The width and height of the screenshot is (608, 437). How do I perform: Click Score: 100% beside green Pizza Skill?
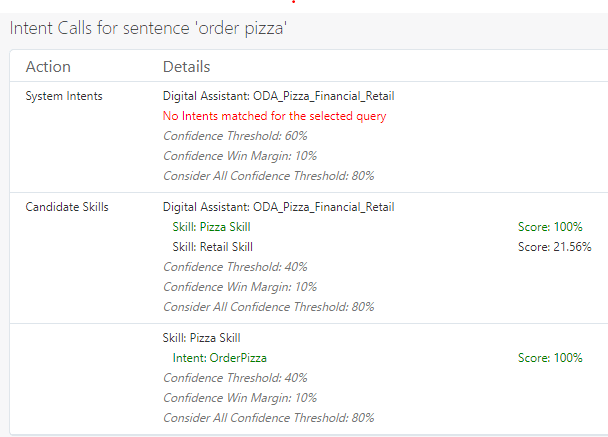(549, 227)
